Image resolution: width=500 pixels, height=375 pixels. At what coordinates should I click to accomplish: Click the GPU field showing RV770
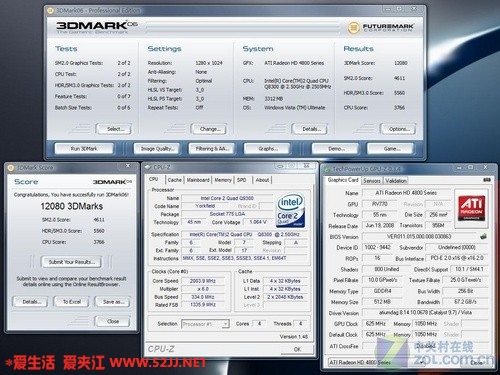click(380, 204)
